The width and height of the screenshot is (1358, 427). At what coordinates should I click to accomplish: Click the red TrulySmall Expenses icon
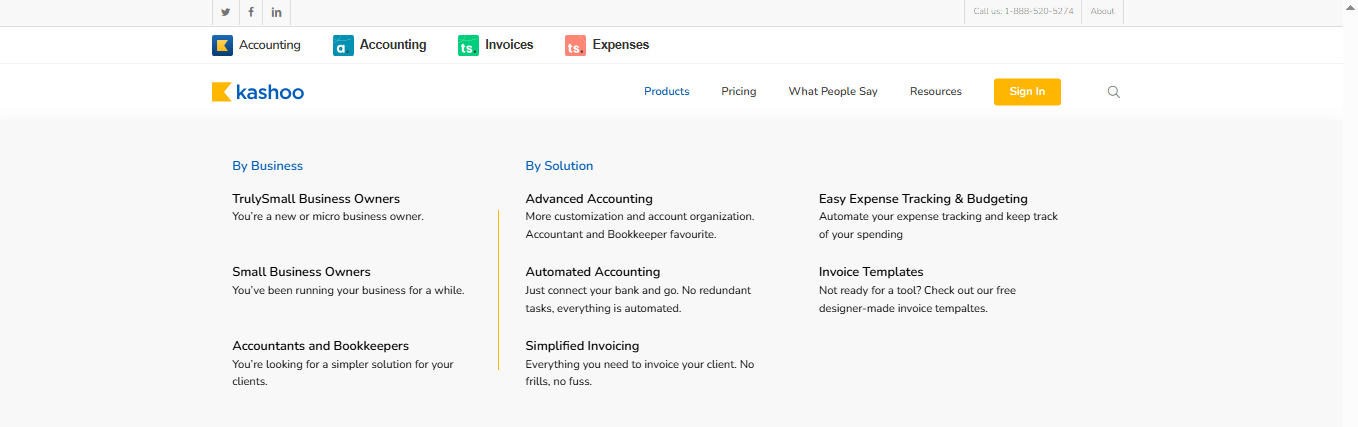coord(575,45)
